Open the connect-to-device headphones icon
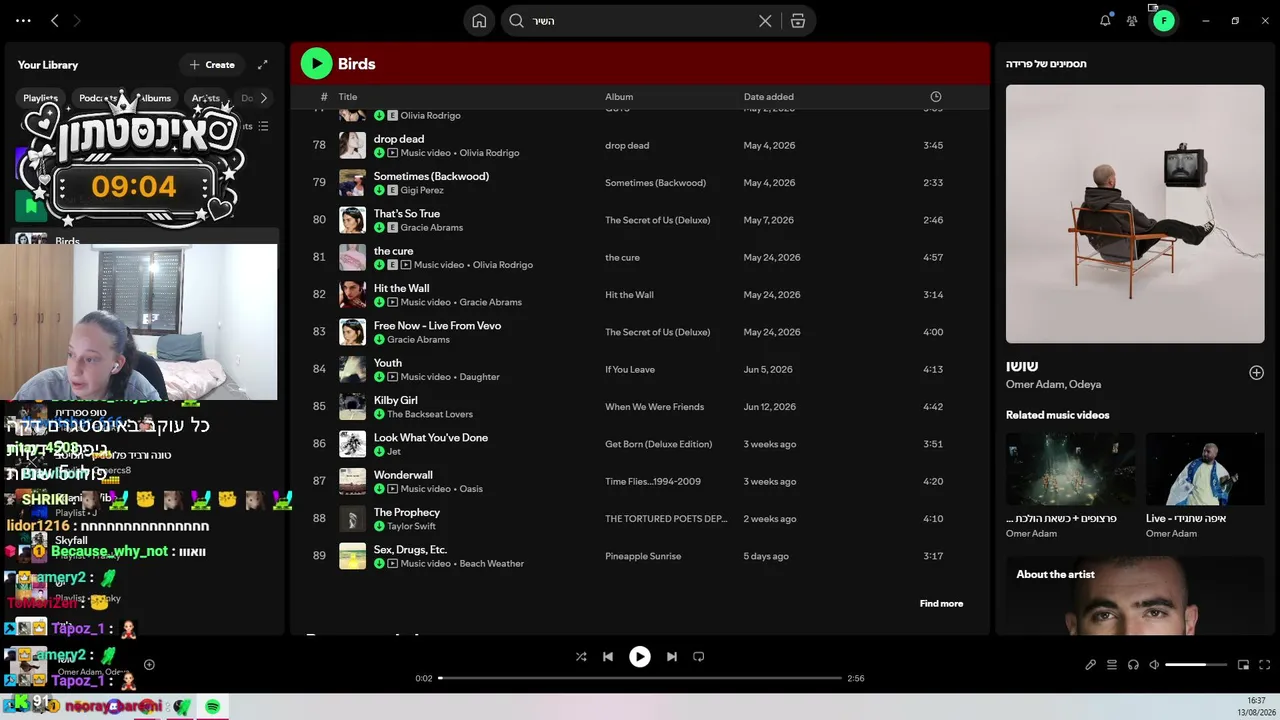 click(x=1133, y=665)
